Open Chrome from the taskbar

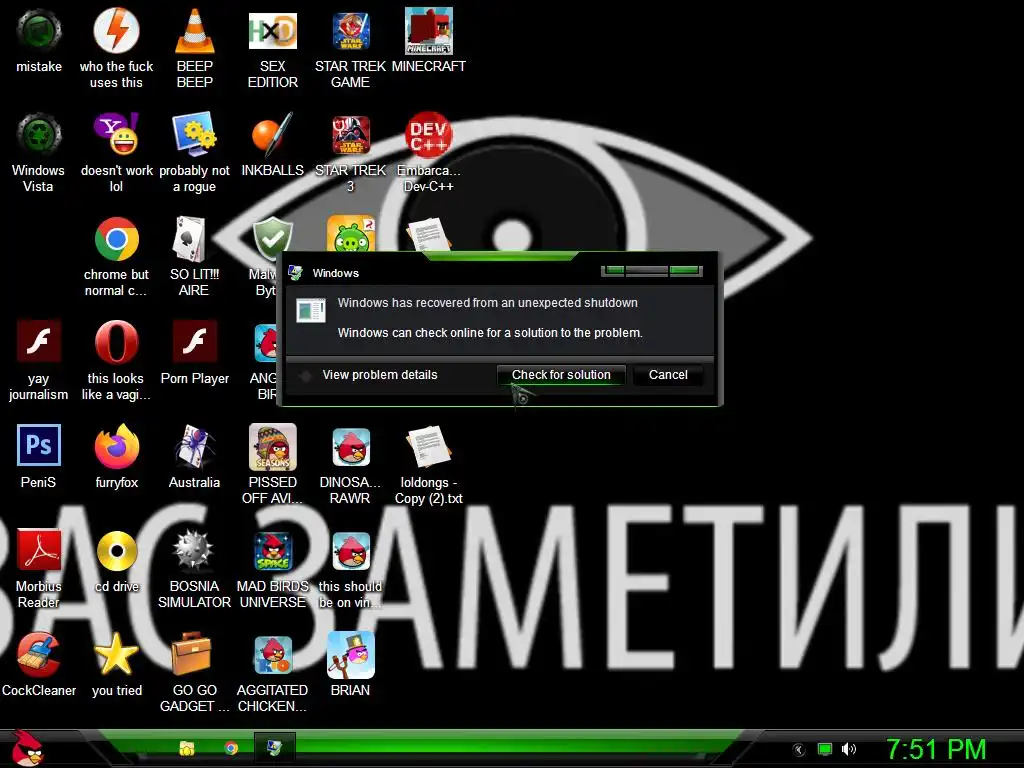click(x=231, y=748)
